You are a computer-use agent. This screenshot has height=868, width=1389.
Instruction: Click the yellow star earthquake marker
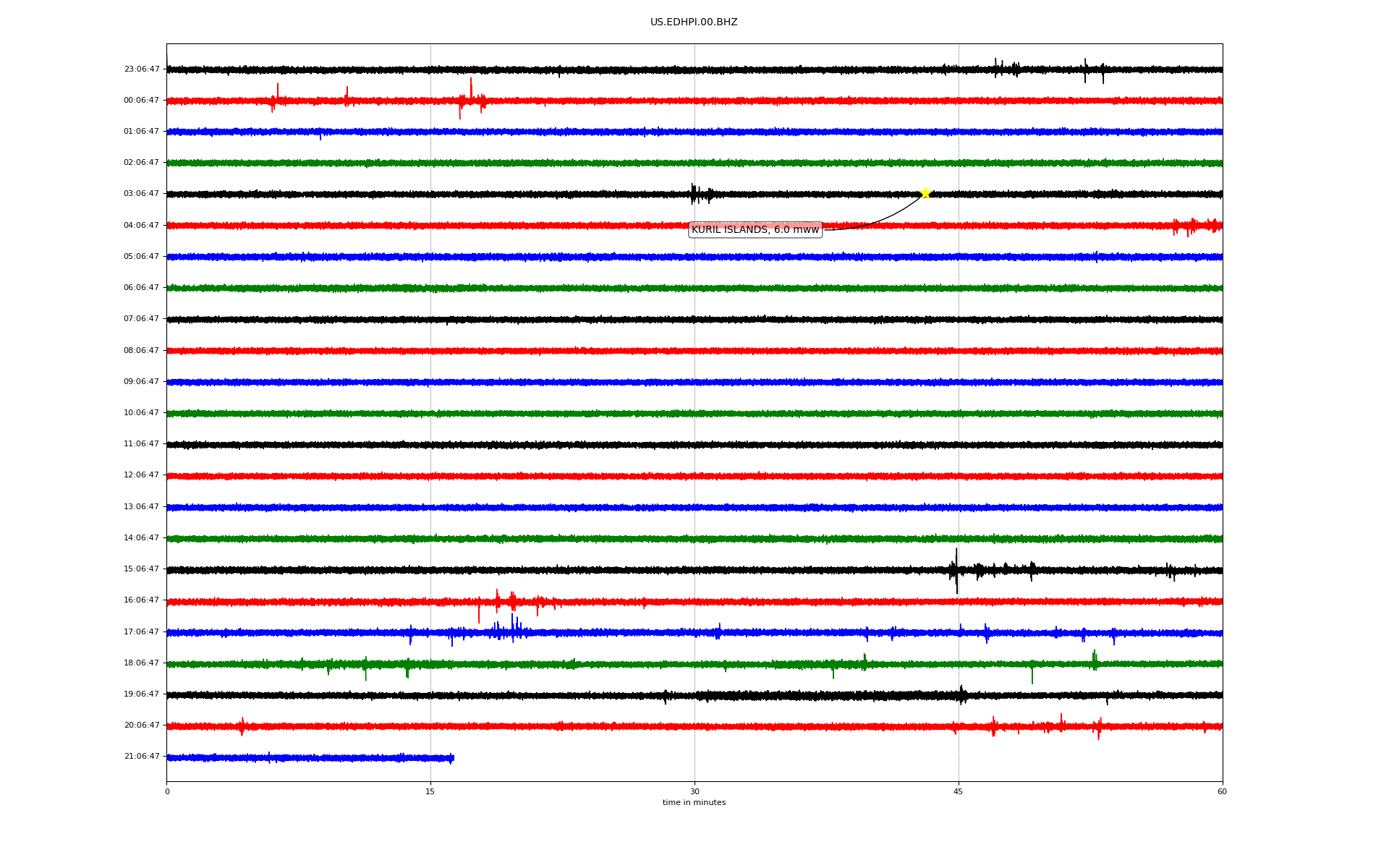[925, 193]
